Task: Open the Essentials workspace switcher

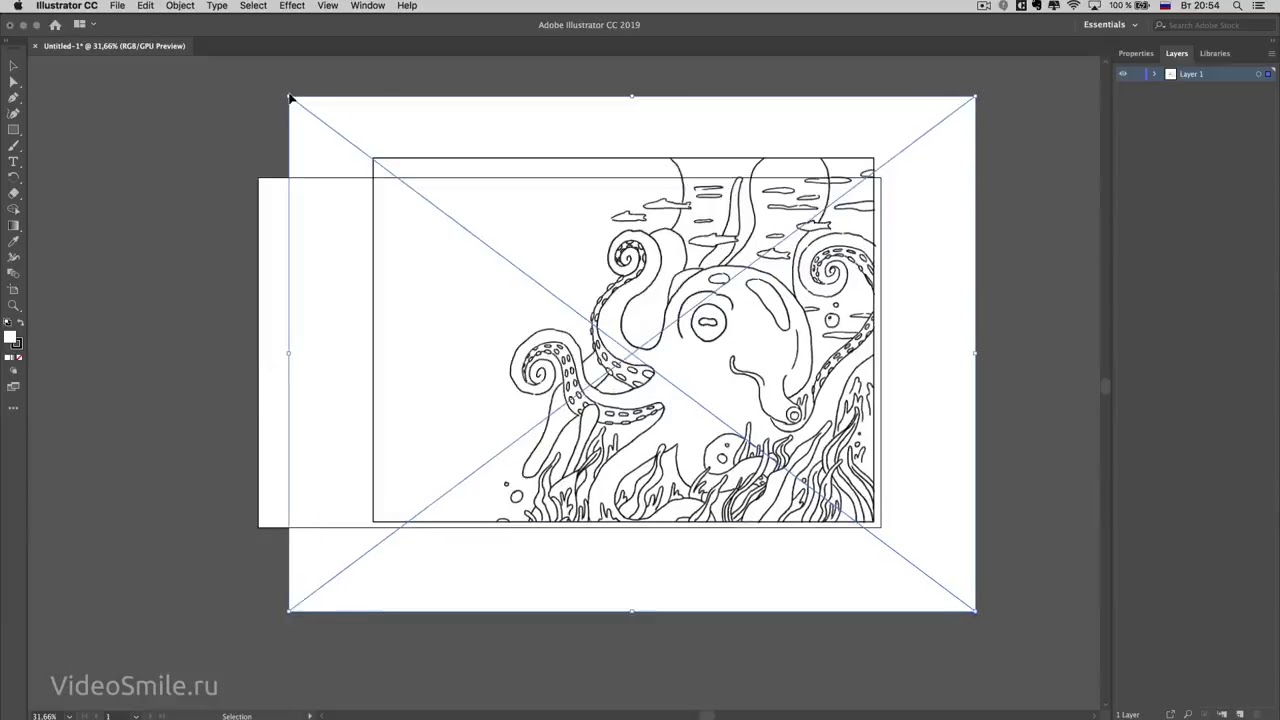Action: coord(1110,25)
